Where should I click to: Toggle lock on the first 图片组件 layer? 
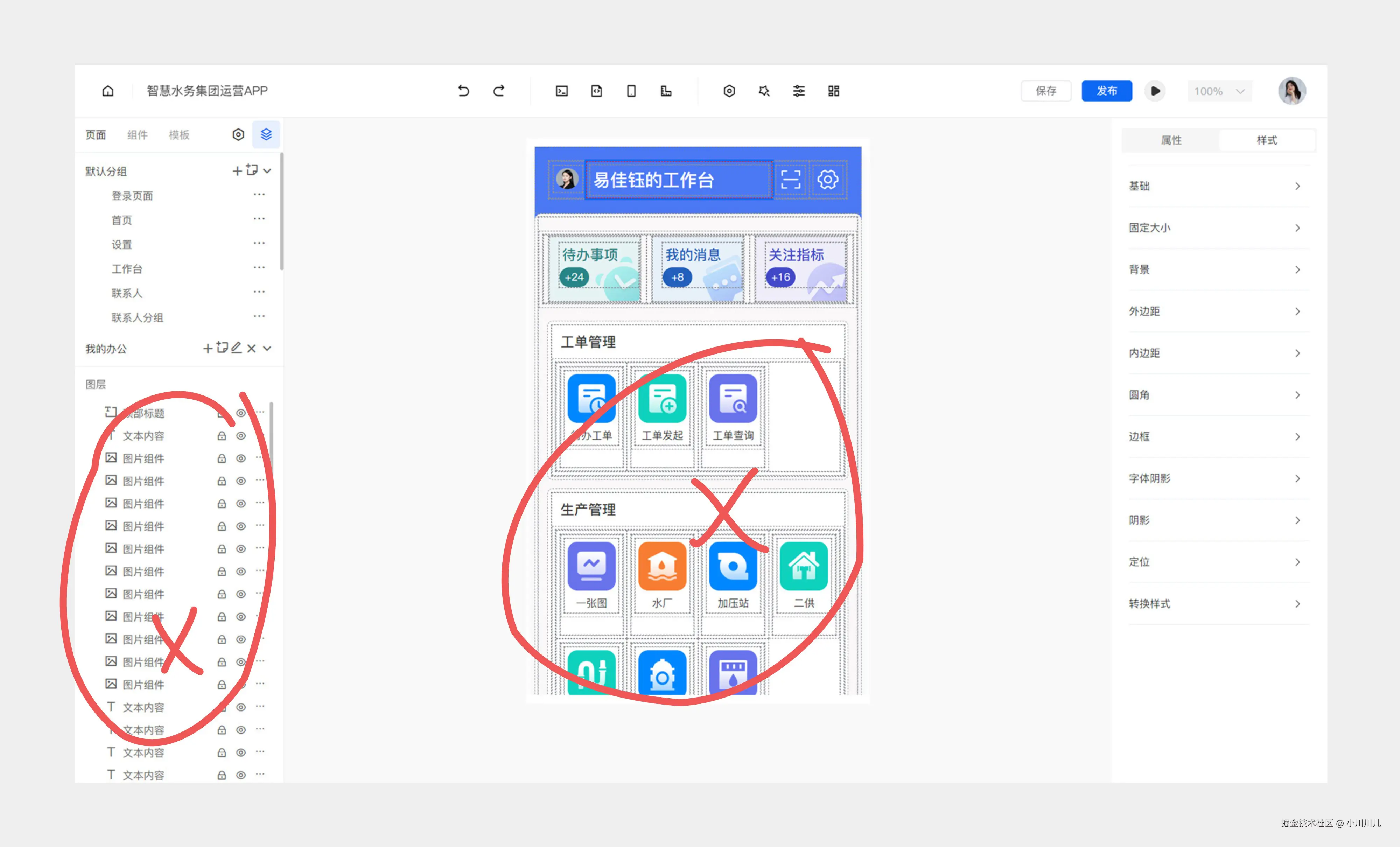click(222, 458)
